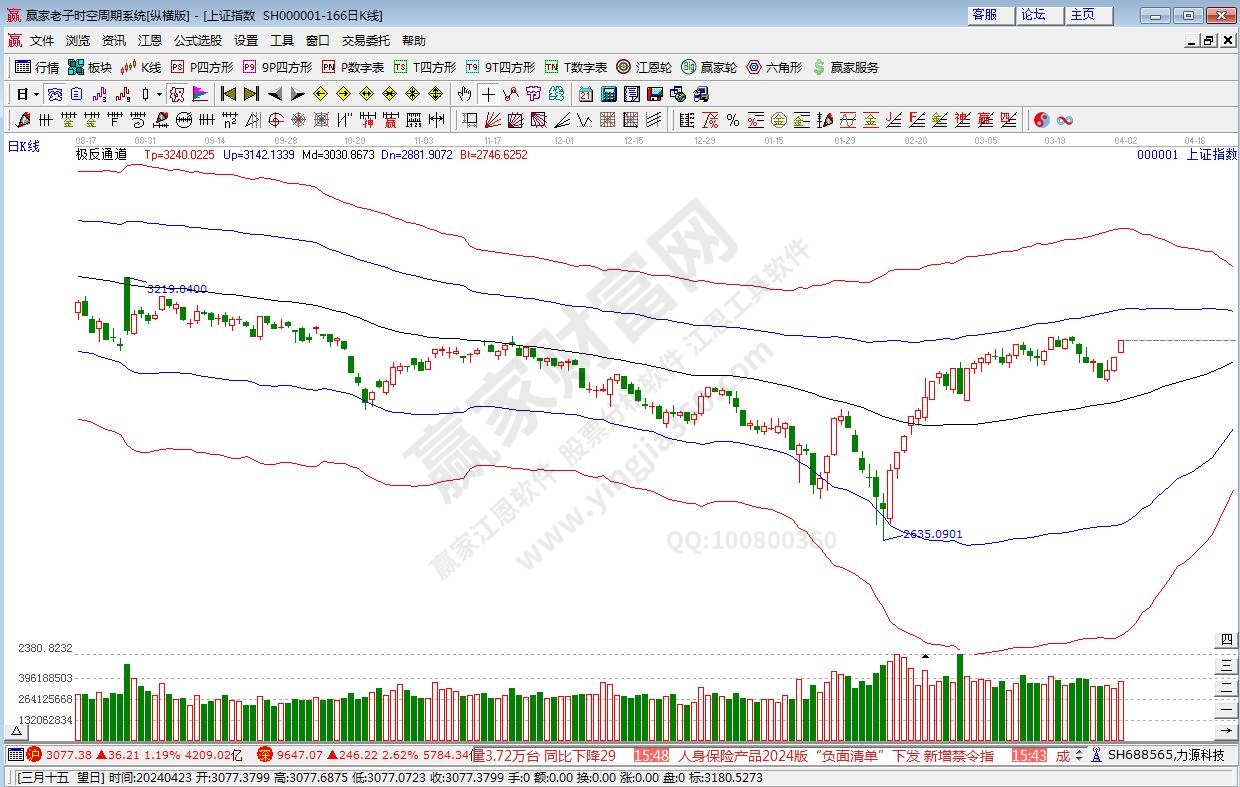Image resolution: width=1240 pixels, height=787 pixels.
Task: Switch to four-panel layout button 四
Action: point(1226,640)
